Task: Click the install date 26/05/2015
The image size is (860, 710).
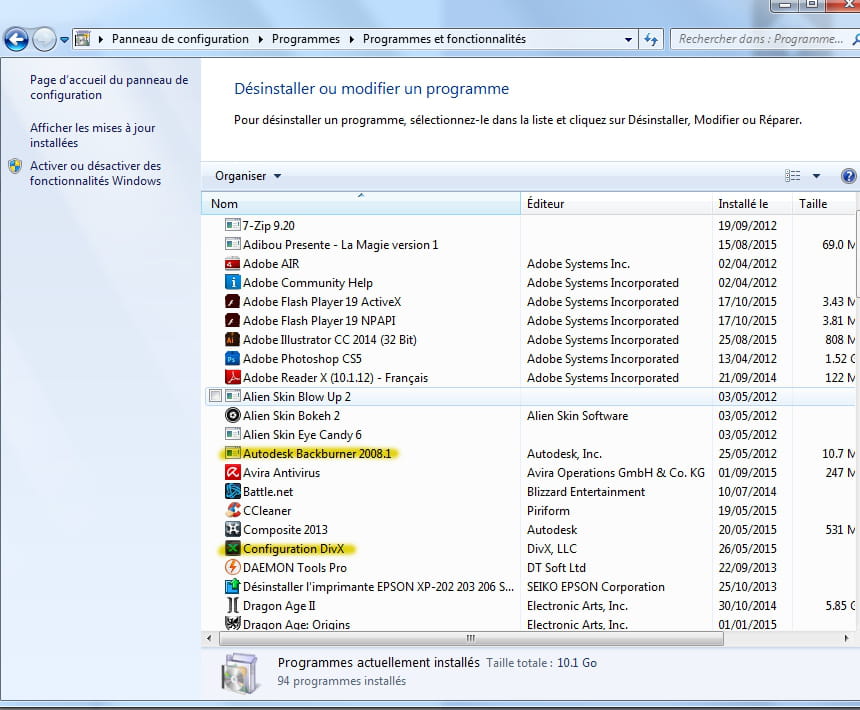Action: click(x=748, y=548)
